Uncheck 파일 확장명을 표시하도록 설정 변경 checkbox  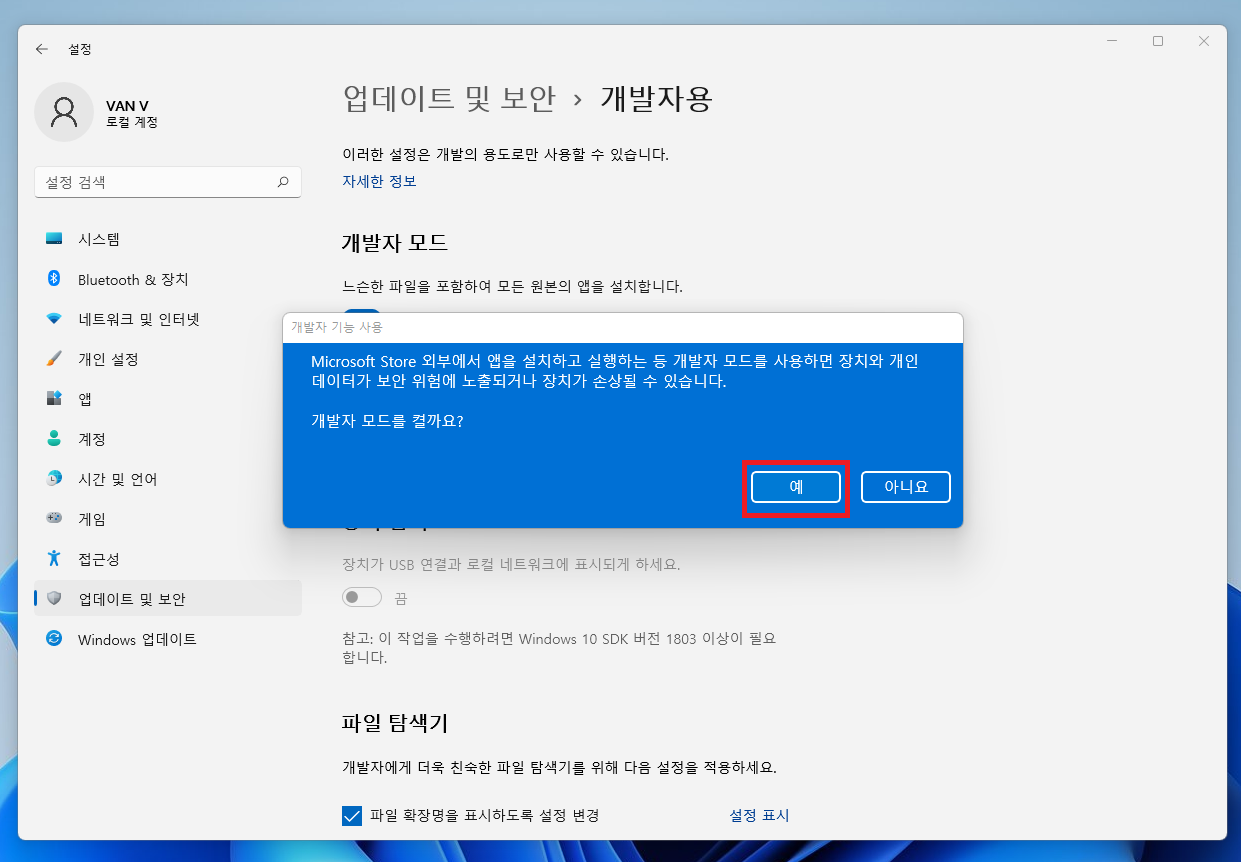click(x=352, y=816)
